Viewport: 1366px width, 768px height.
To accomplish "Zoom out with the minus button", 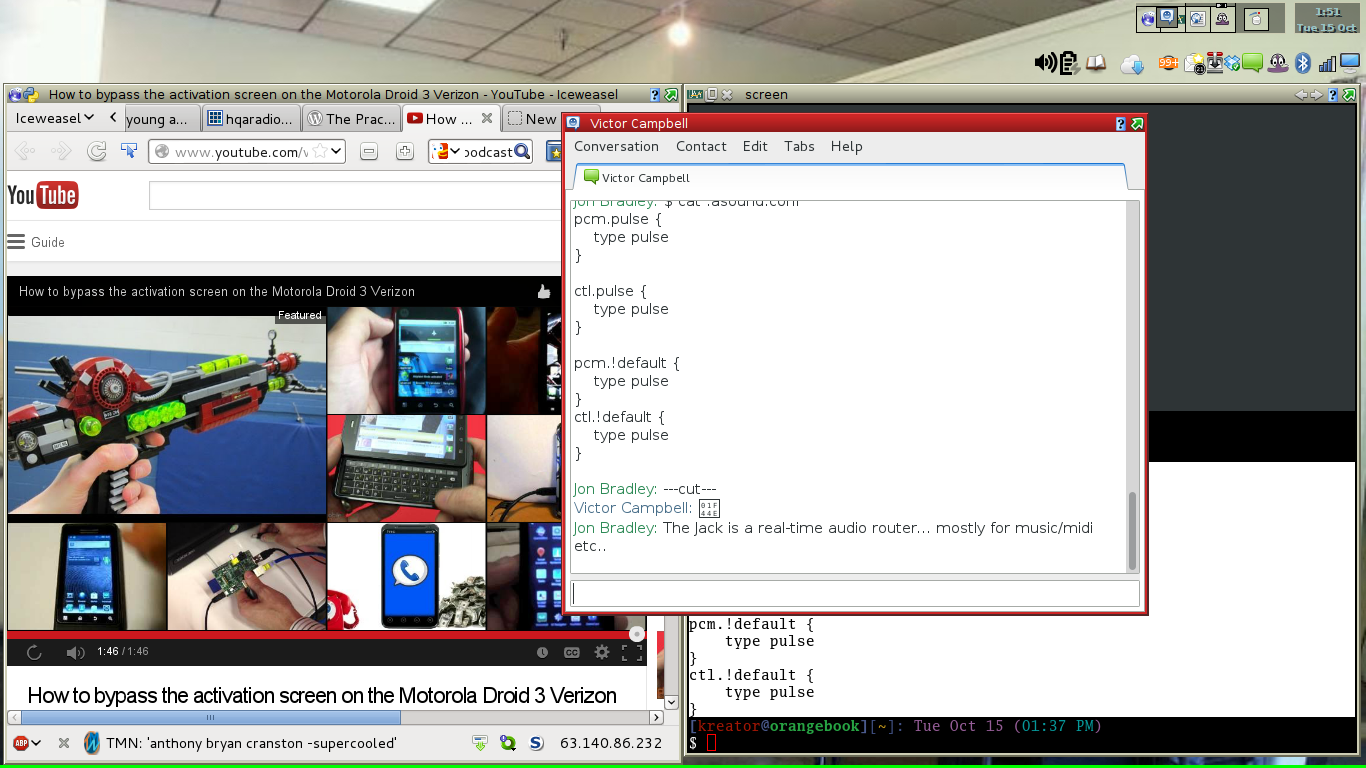I will [x=369, y=152].
